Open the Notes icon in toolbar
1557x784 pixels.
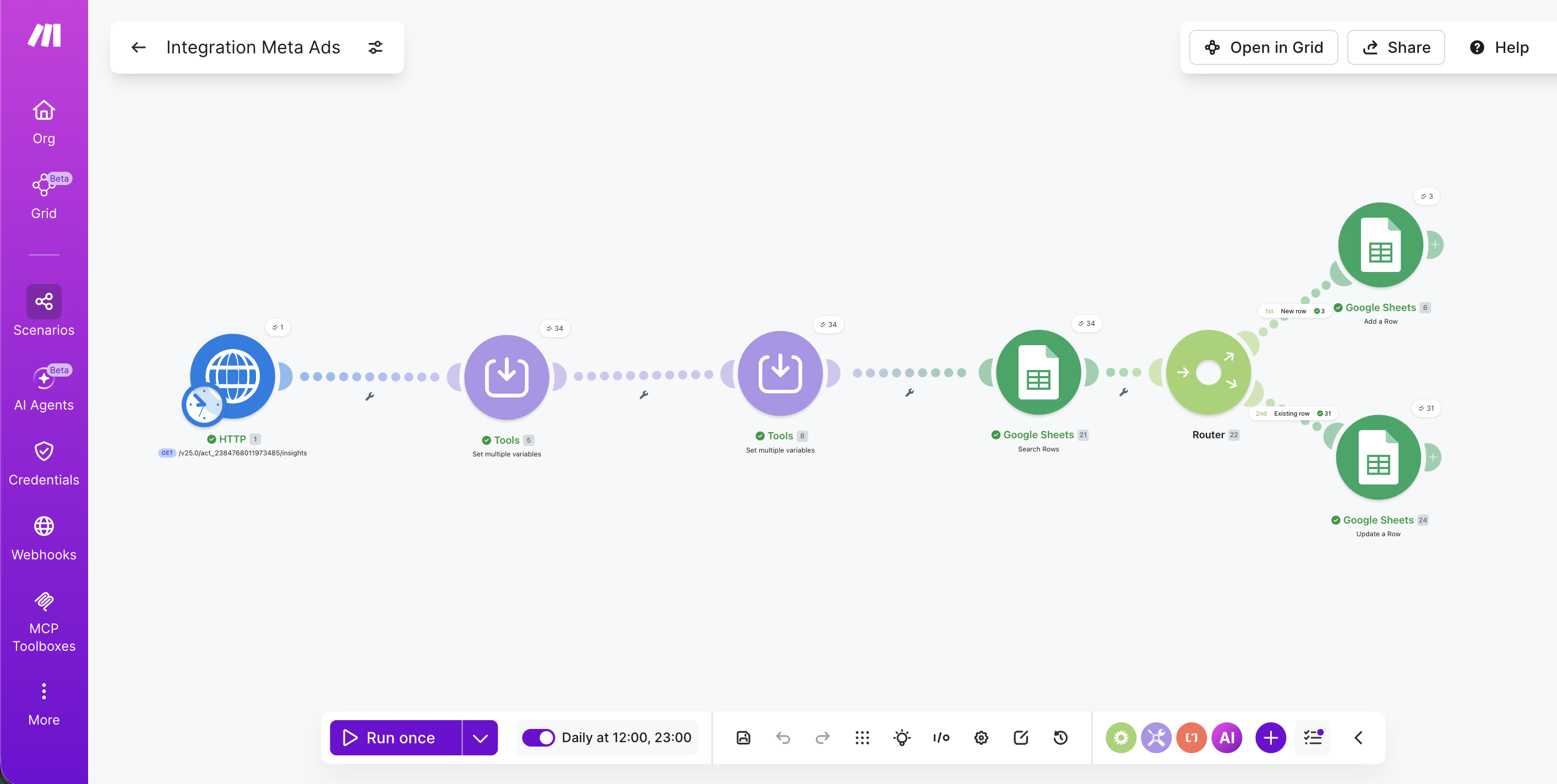1021,737
